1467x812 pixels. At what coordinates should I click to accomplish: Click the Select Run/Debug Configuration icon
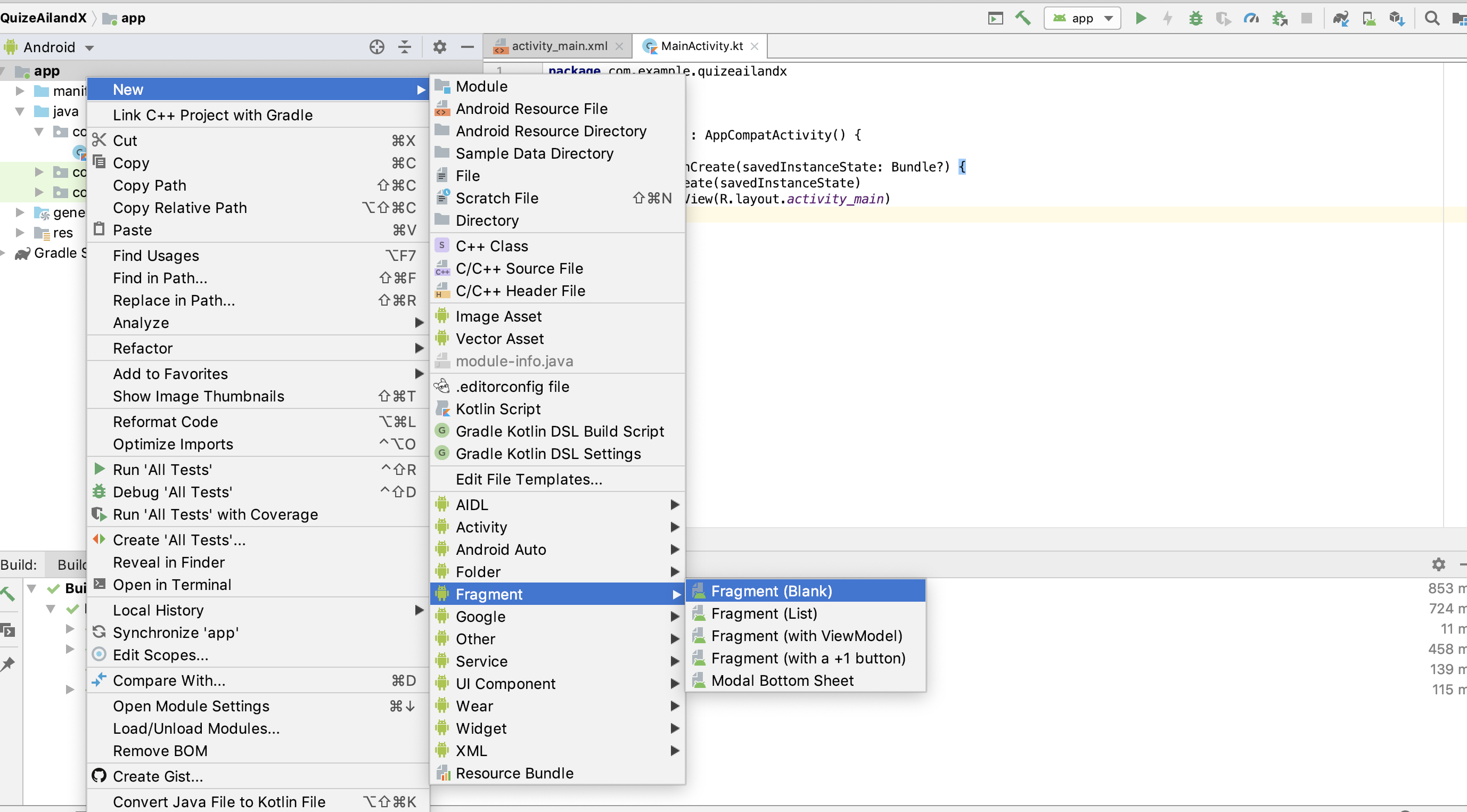tap(995, 18)
